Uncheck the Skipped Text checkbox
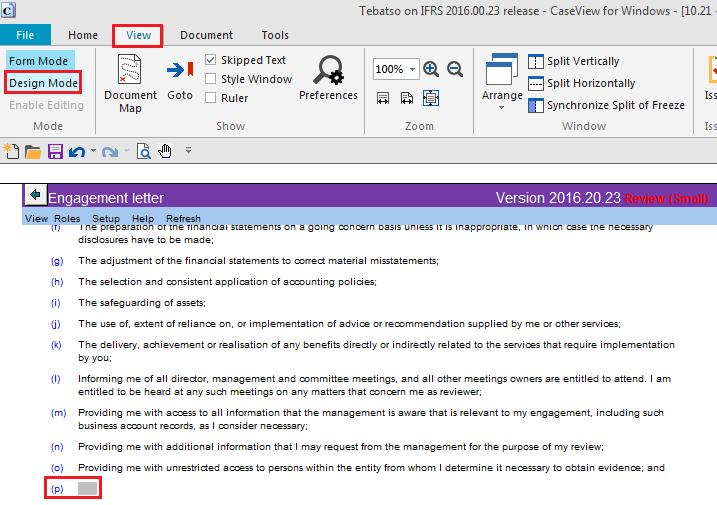This screenshot has width=717, height=505. click(x=211, y=61)
